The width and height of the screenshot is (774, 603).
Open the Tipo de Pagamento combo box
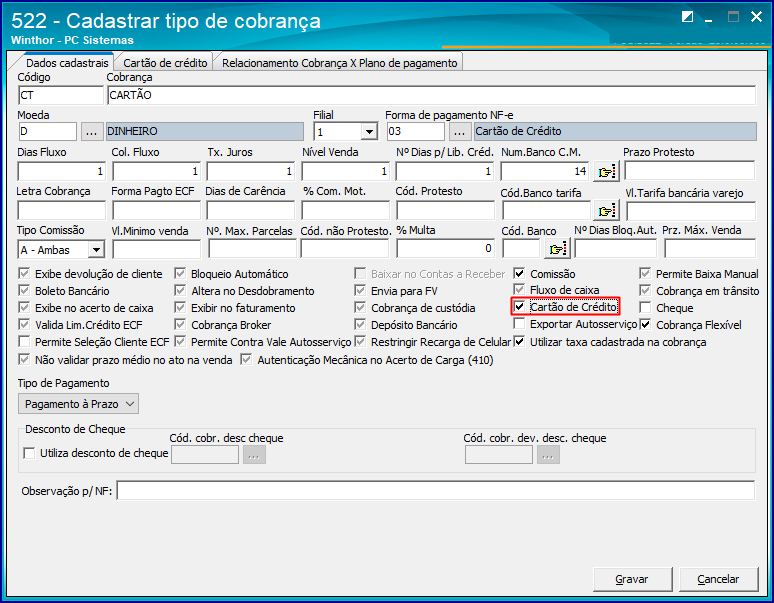pos(78,404)
